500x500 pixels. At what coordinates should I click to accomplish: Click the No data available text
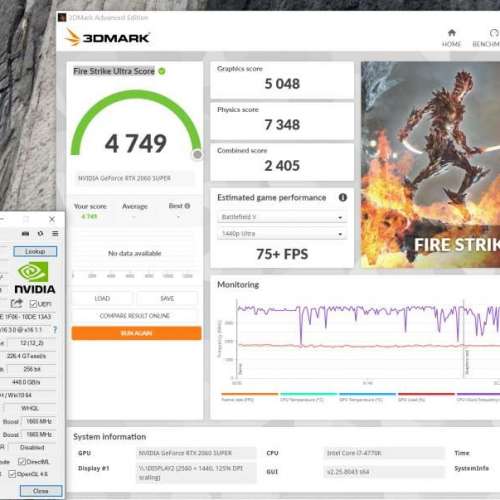(135, 253)
